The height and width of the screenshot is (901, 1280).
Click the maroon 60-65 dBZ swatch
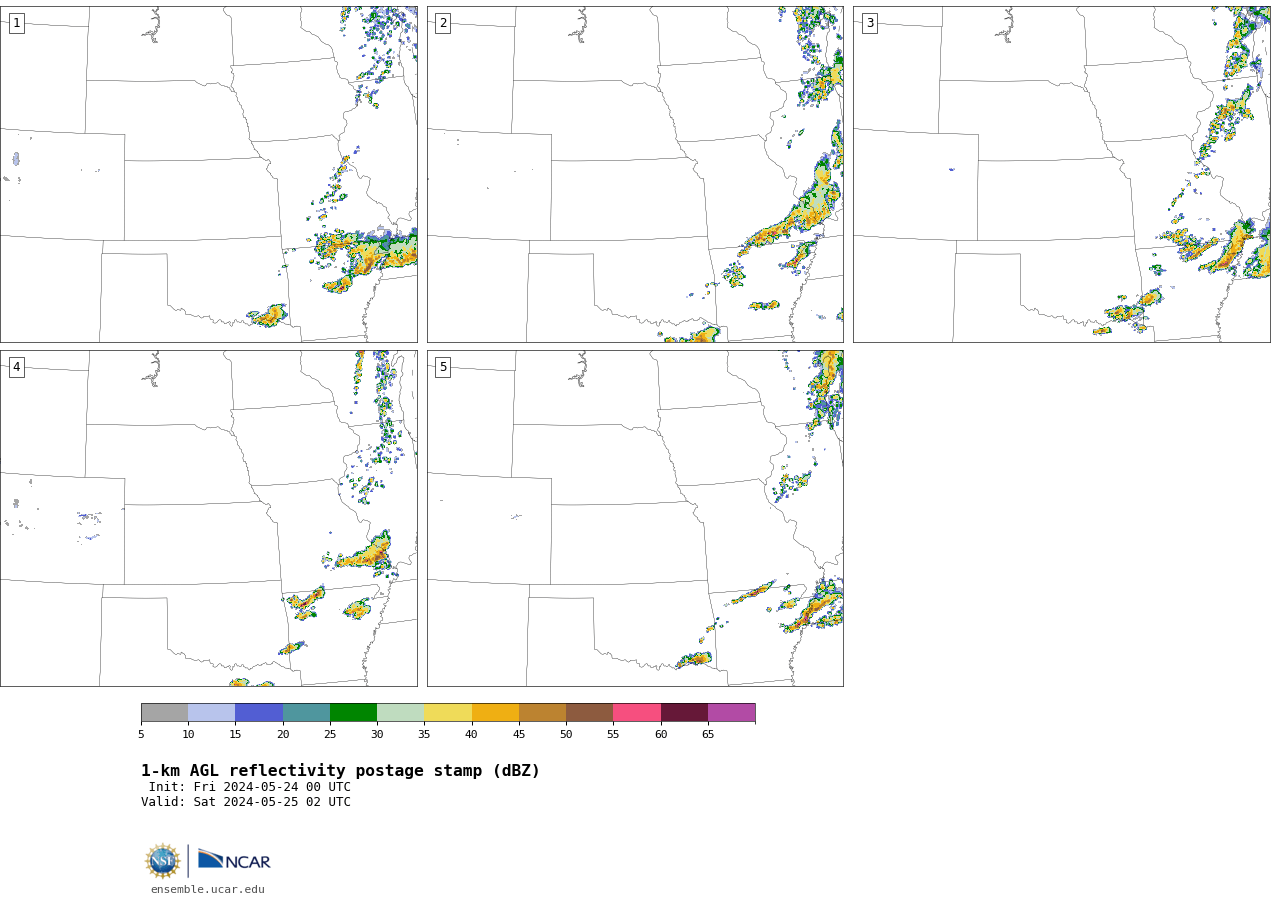(684, 713)
